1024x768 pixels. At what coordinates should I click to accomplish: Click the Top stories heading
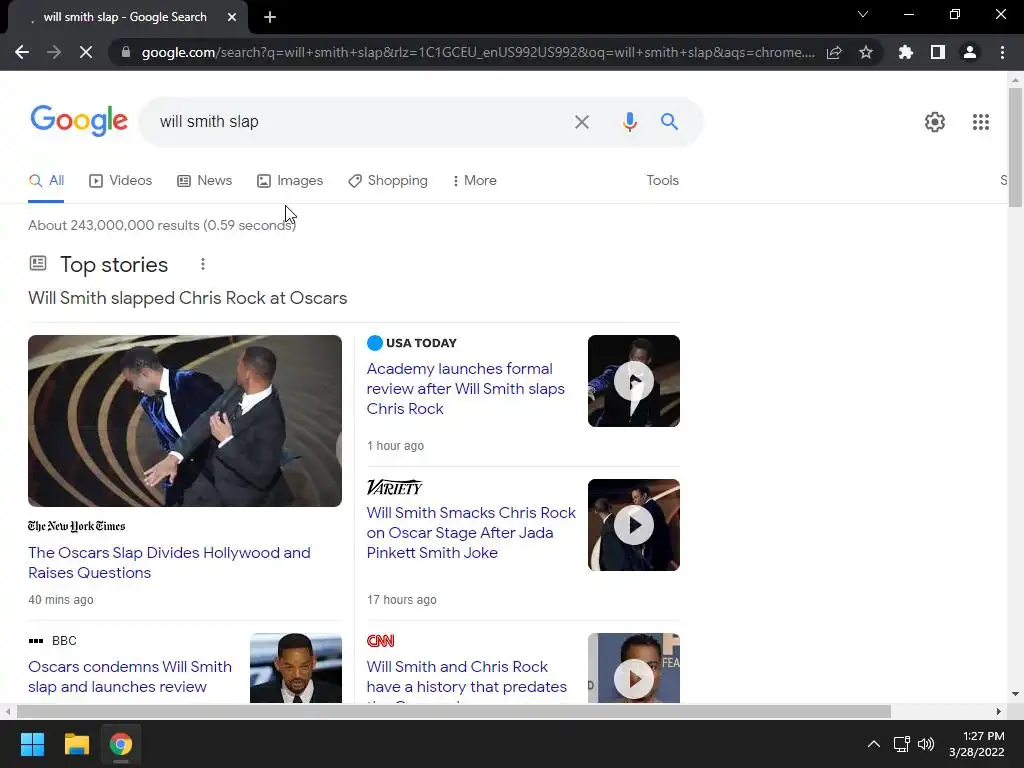click(x=114, y=264)
